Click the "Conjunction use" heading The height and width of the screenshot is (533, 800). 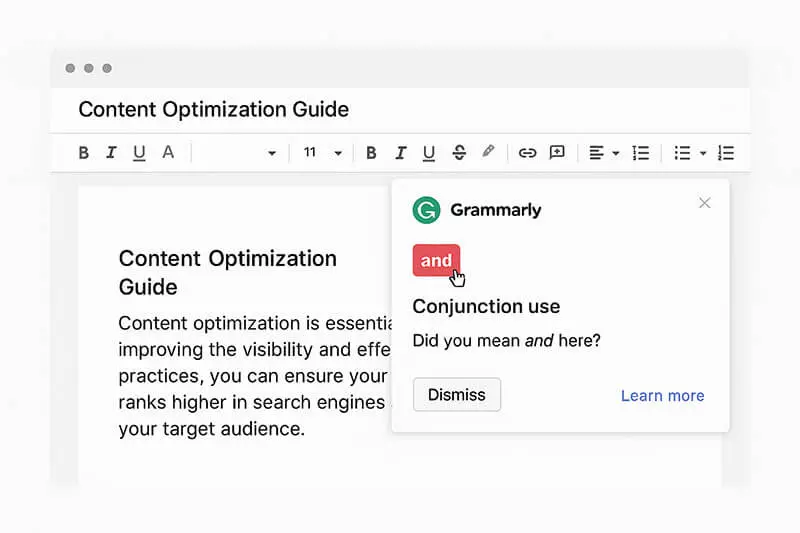pos(486,306)
